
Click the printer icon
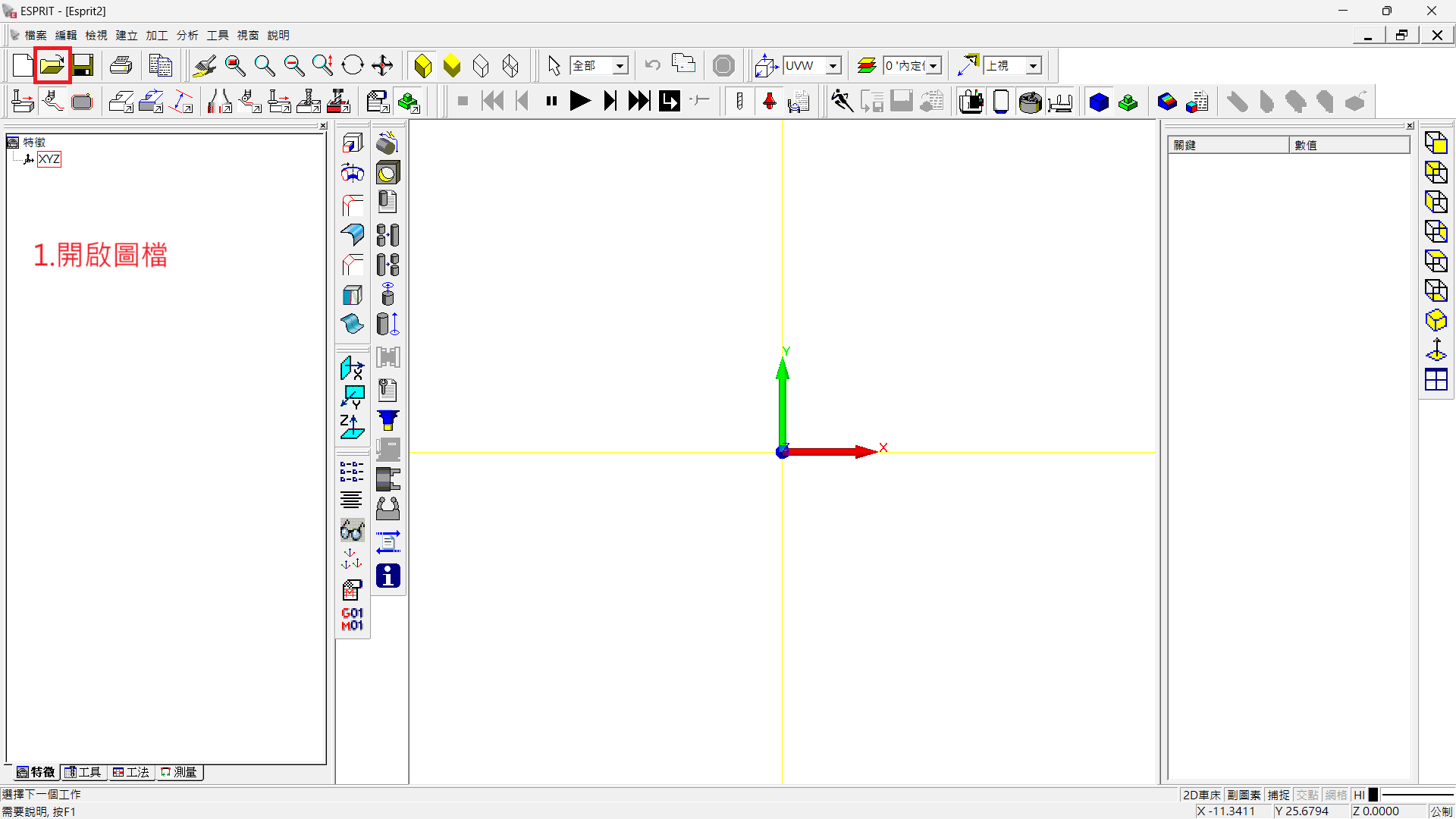click(121, 66)
